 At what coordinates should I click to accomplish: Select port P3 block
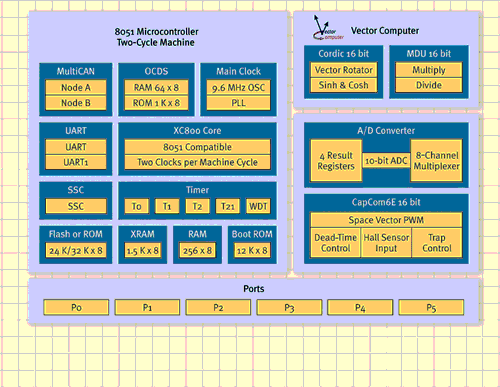tap(289, 307)
